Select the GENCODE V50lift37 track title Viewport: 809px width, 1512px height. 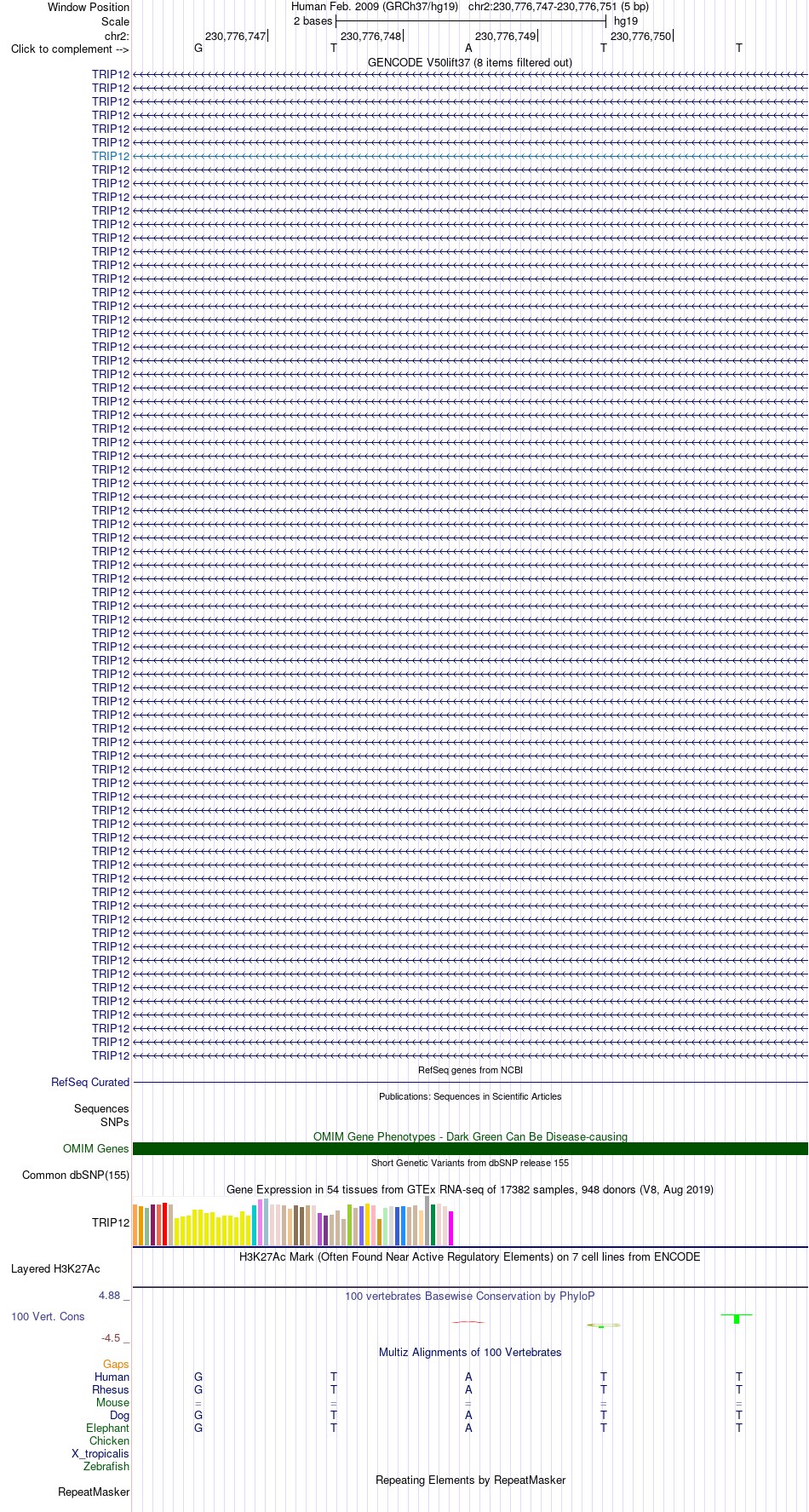(x=470, y=63)
